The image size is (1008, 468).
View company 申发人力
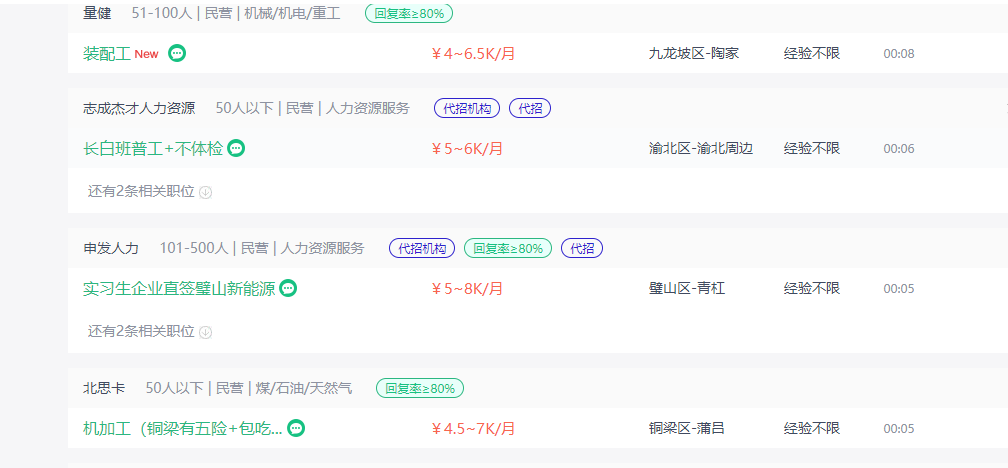pyautogui.click(x=111, y=248)
